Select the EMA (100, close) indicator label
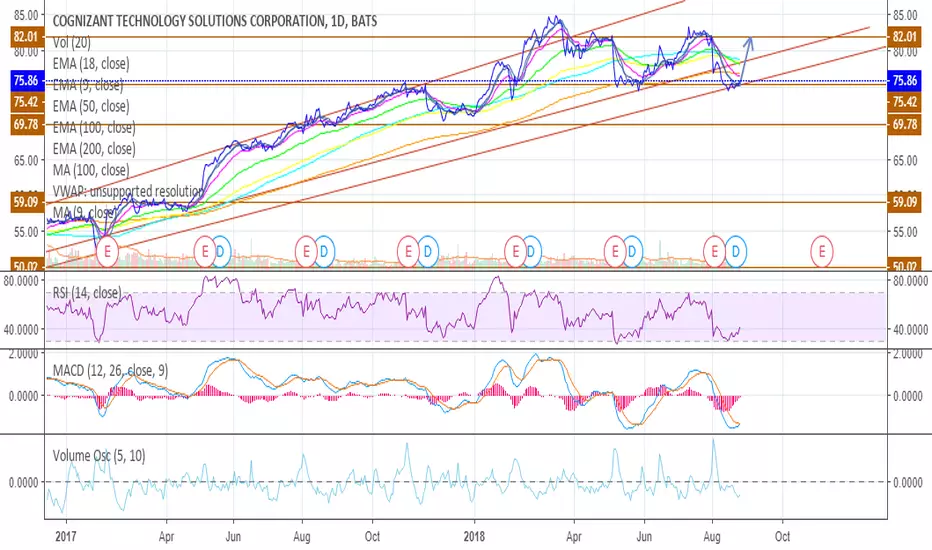This screenshot has height=550, width=932. [94, 128]
